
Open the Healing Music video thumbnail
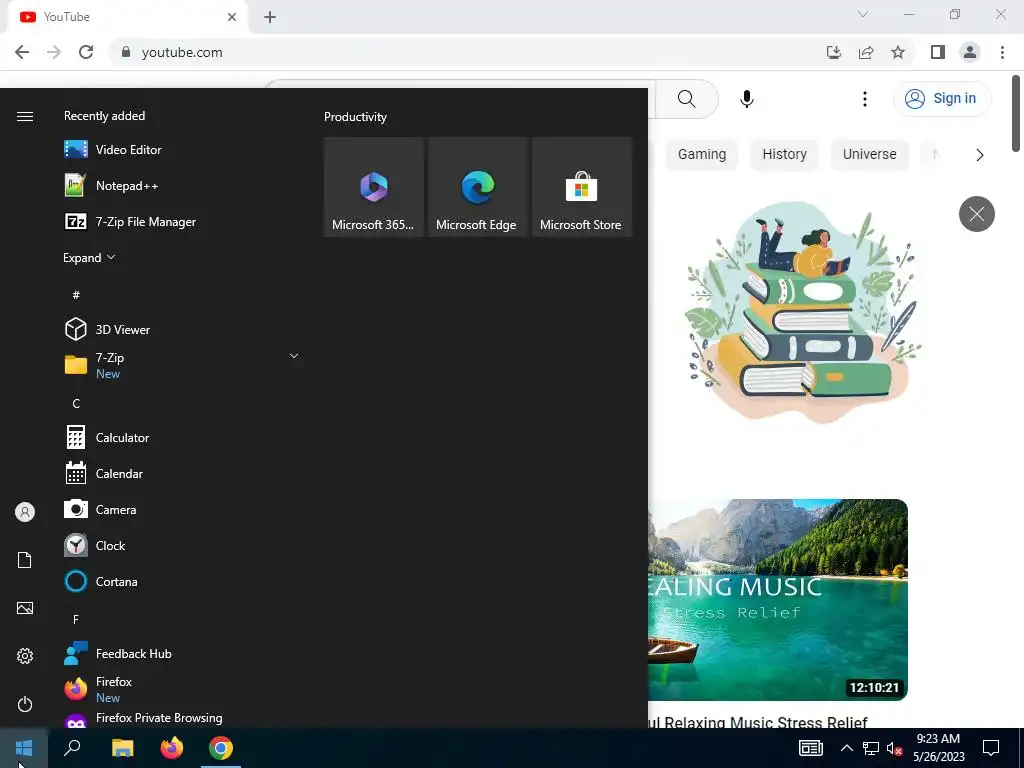tap(778, 600)
